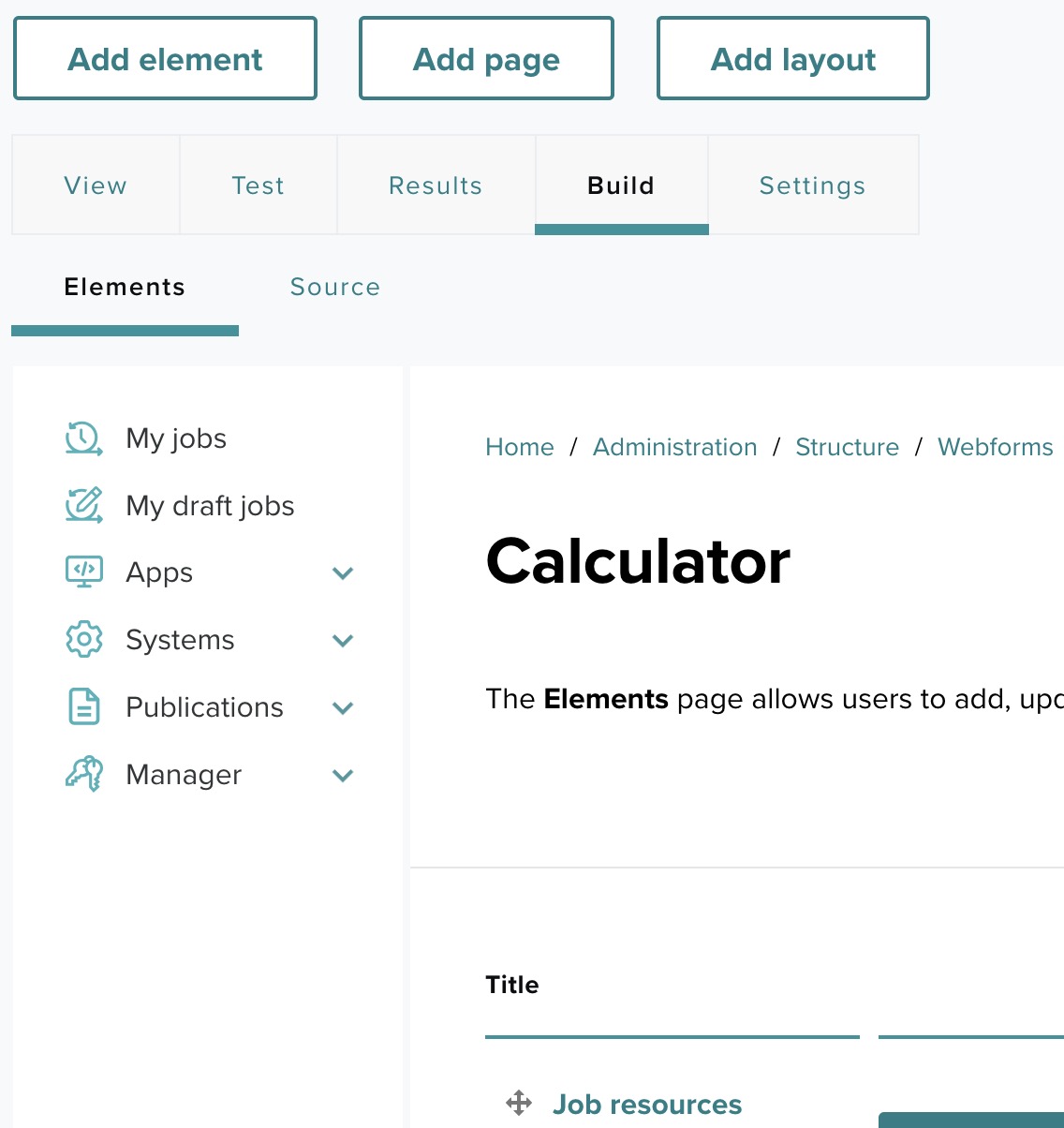Click the My draft jobs pencil icon

click(83, 506)
